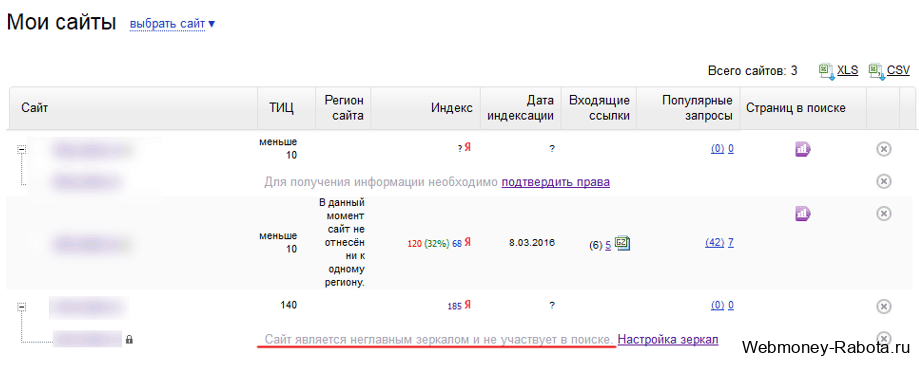Click the CSV spreadsheet icon

click(877, 71)
